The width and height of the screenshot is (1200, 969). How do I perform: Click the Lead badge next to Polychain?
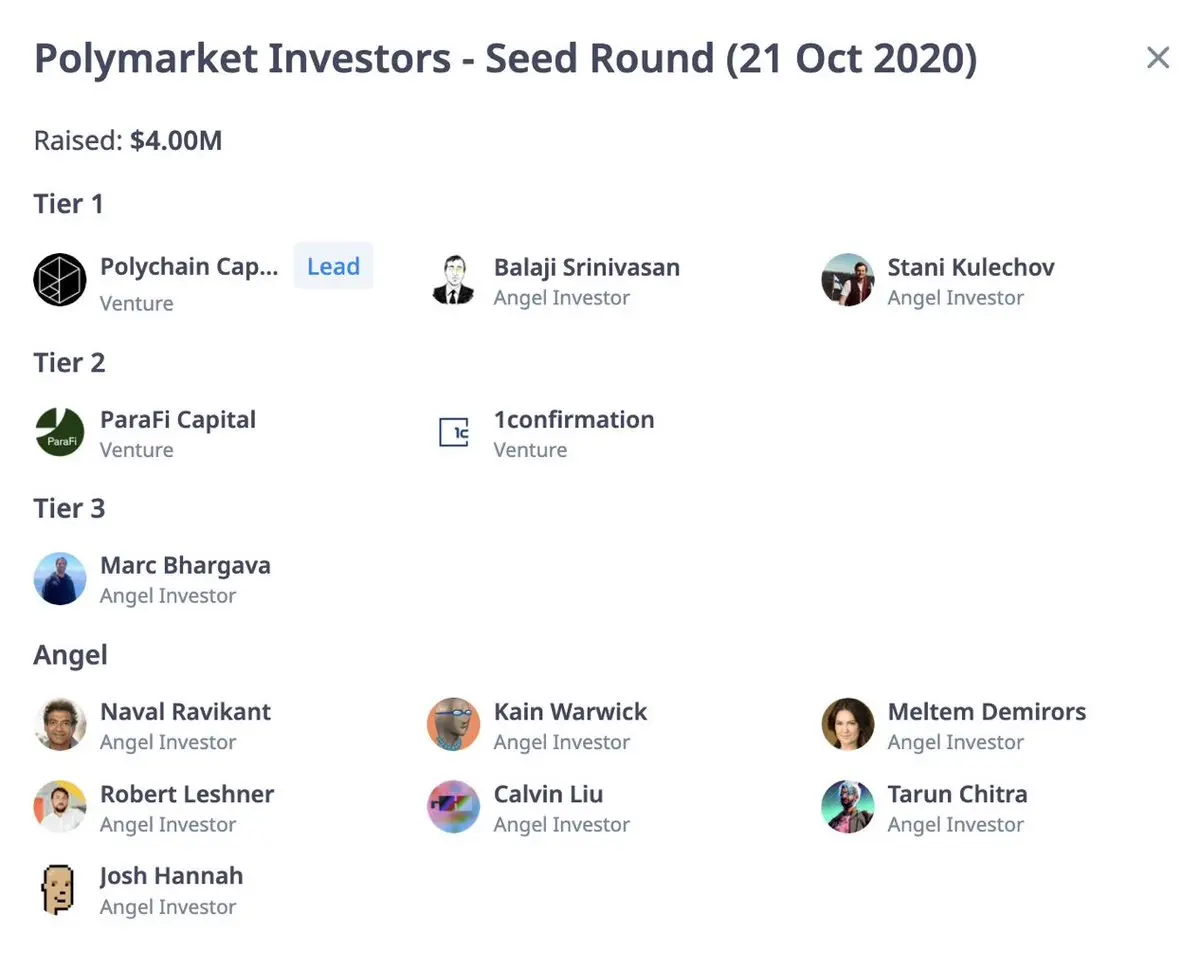(333, 266)
